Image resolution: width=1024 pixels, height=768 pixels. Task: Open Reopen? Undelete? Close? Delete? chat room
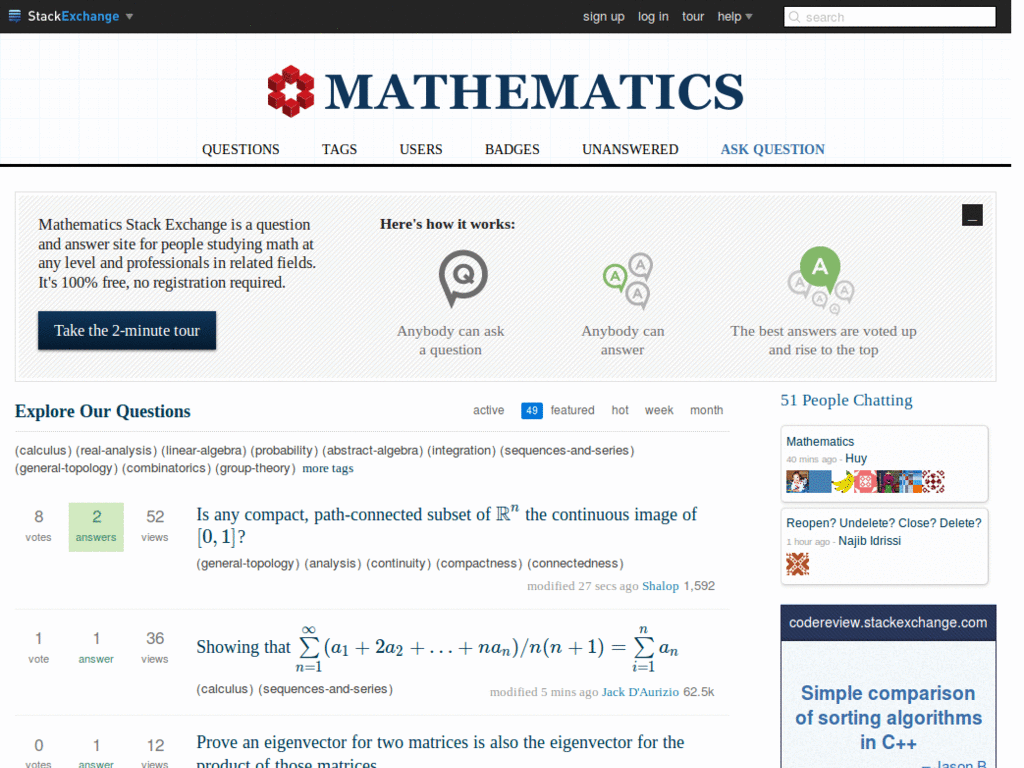pyautogui.click(x=884, y=523)
